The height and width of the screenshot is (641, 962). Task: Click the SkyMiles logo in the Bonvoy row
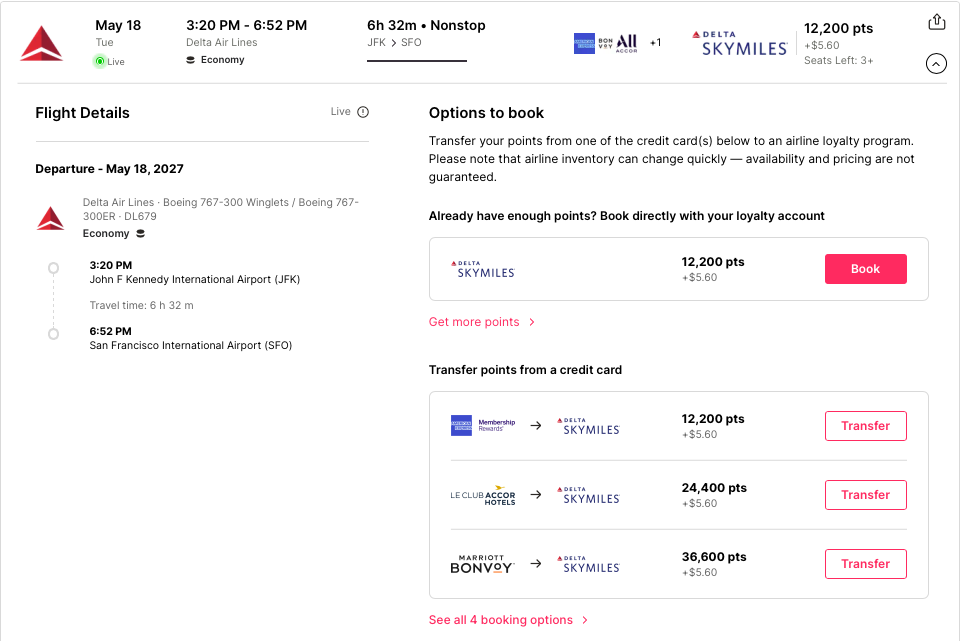click(x=588, y=564)
